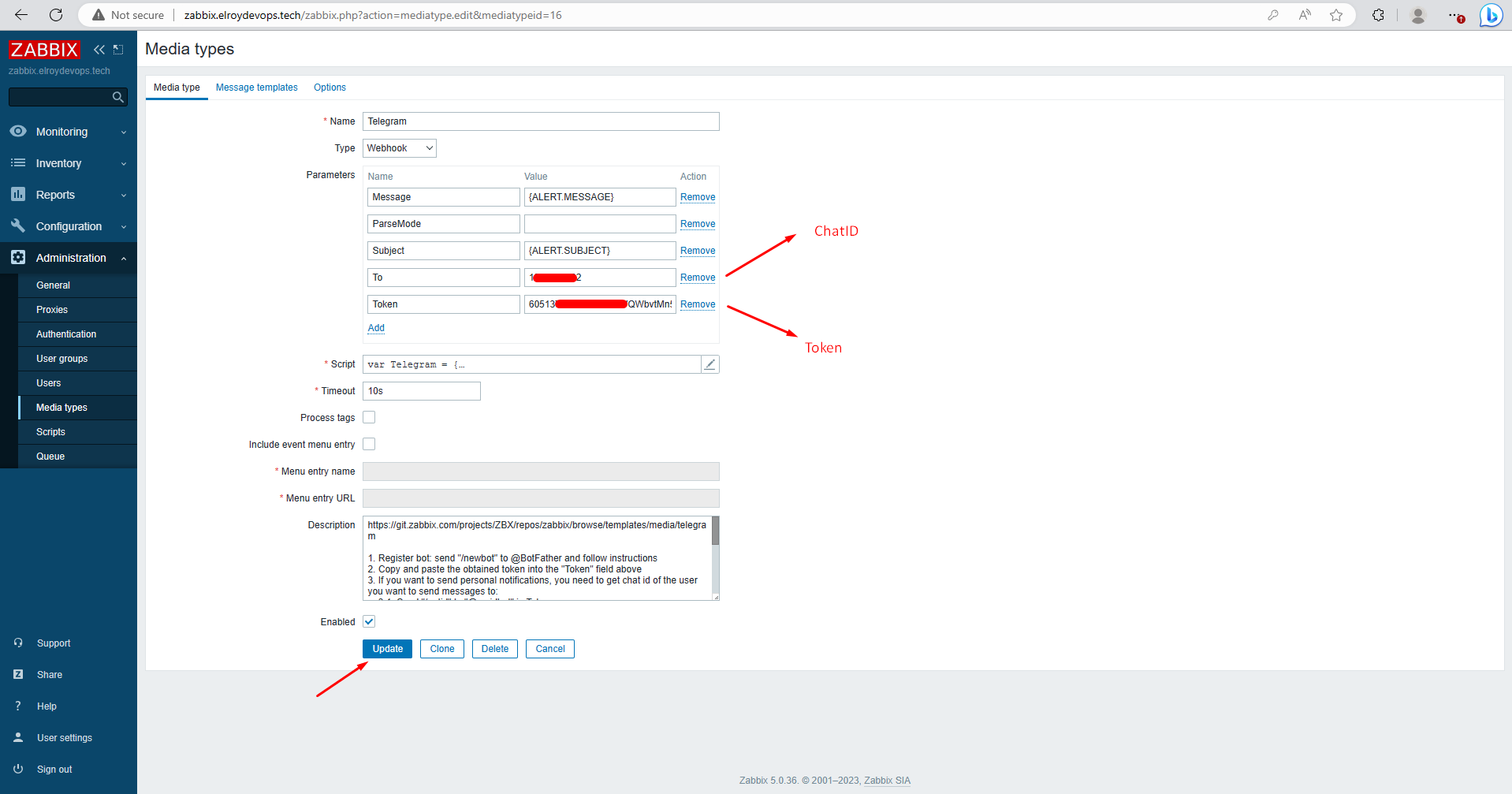Click the Clone button
Image resolution: width=1512 pixels, height=794 pixels.
(442, 649)
